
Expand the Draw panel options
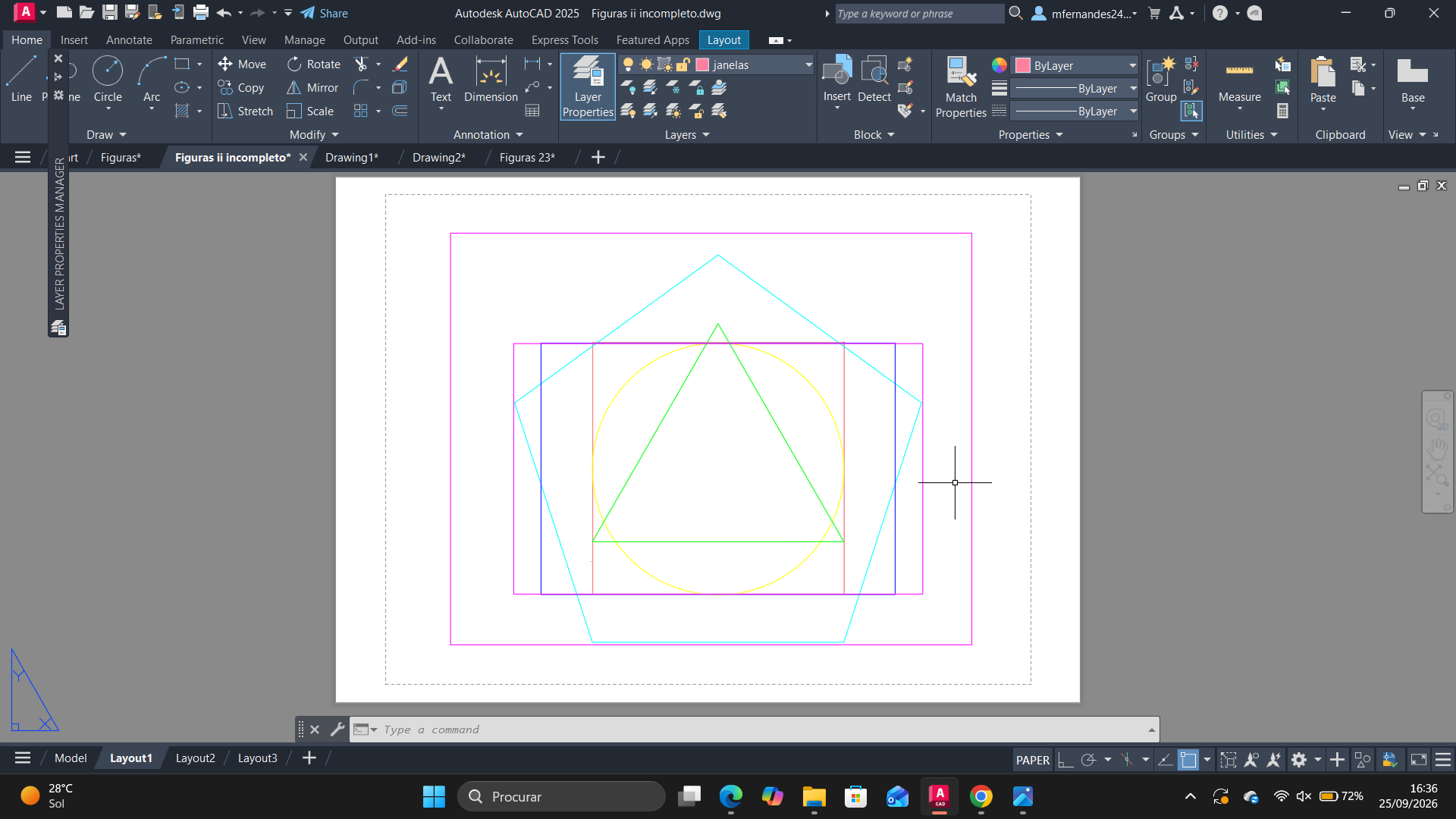[x=106, y=135]
